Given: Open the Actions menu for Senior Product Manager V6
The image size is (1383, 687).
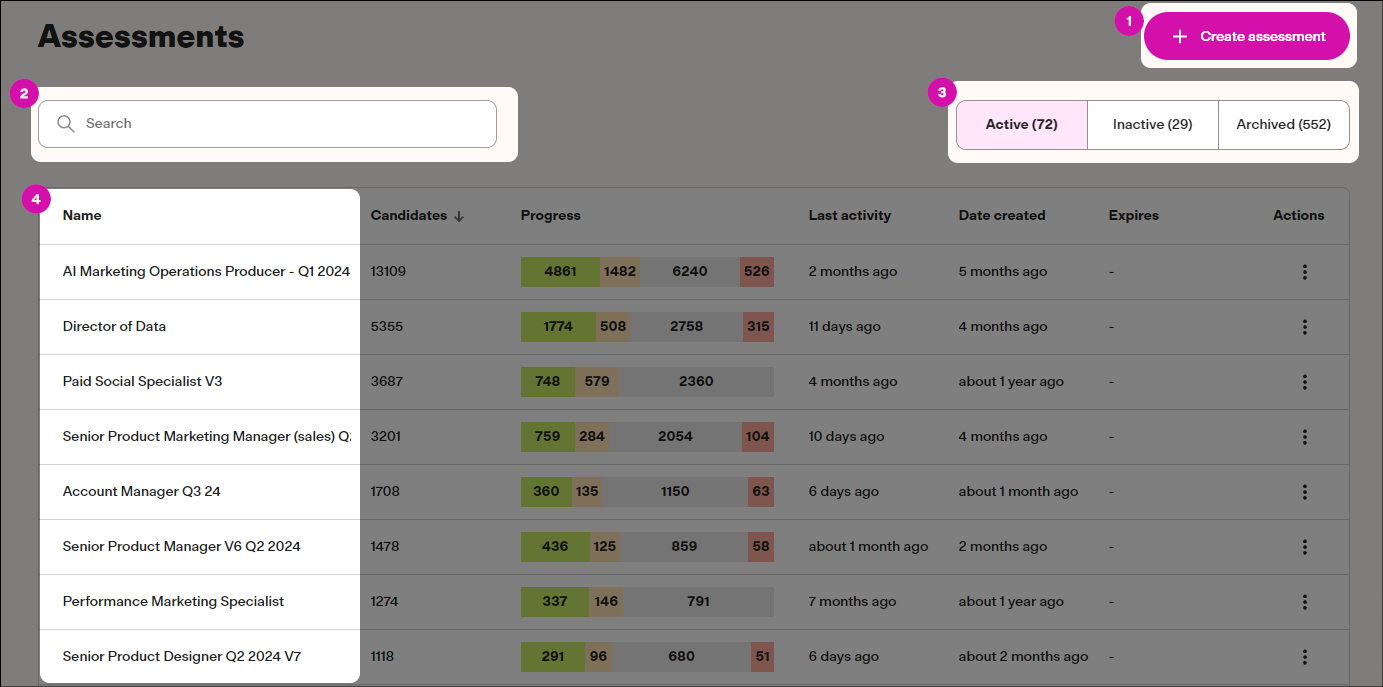Looking at the screenshot, I should coord(1305,546).
